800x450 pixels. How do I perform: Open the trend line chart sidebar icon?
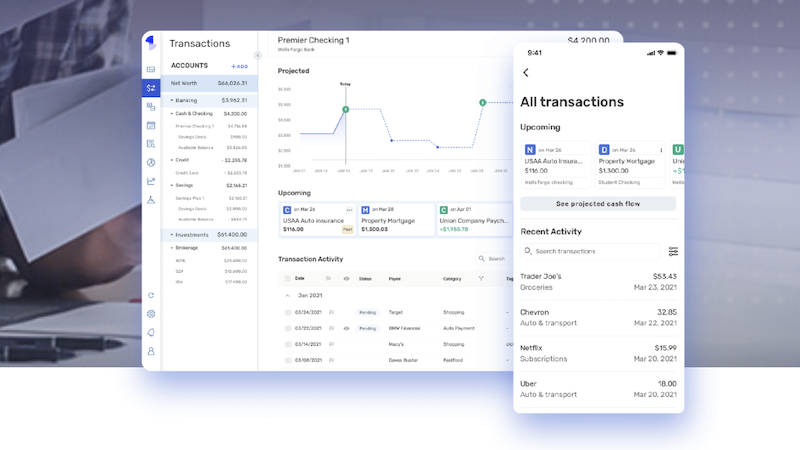151,181
